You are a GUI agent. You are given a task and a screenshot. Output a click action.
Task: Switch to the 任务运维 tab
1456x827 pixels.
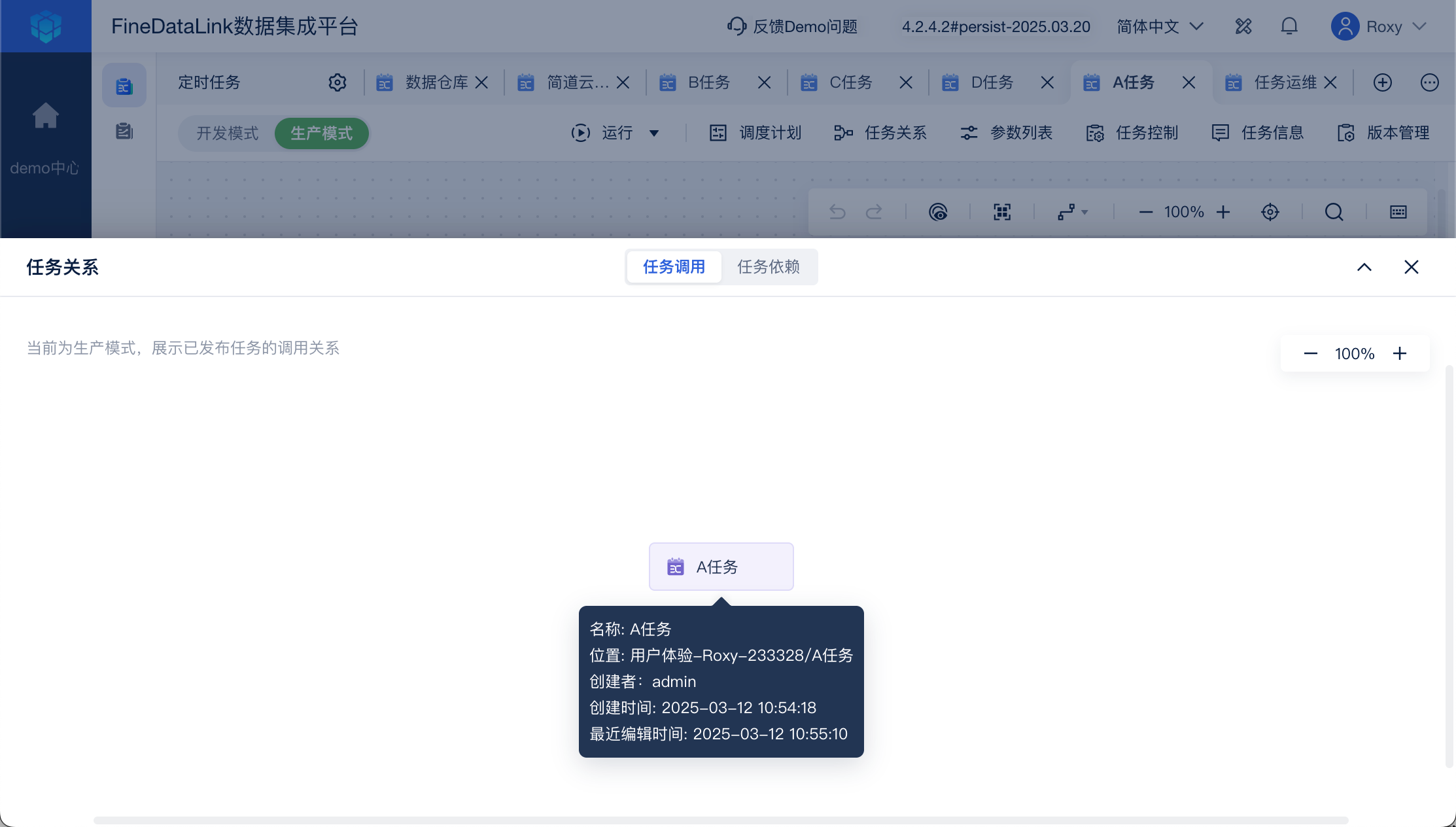(x=1285, y=82)
